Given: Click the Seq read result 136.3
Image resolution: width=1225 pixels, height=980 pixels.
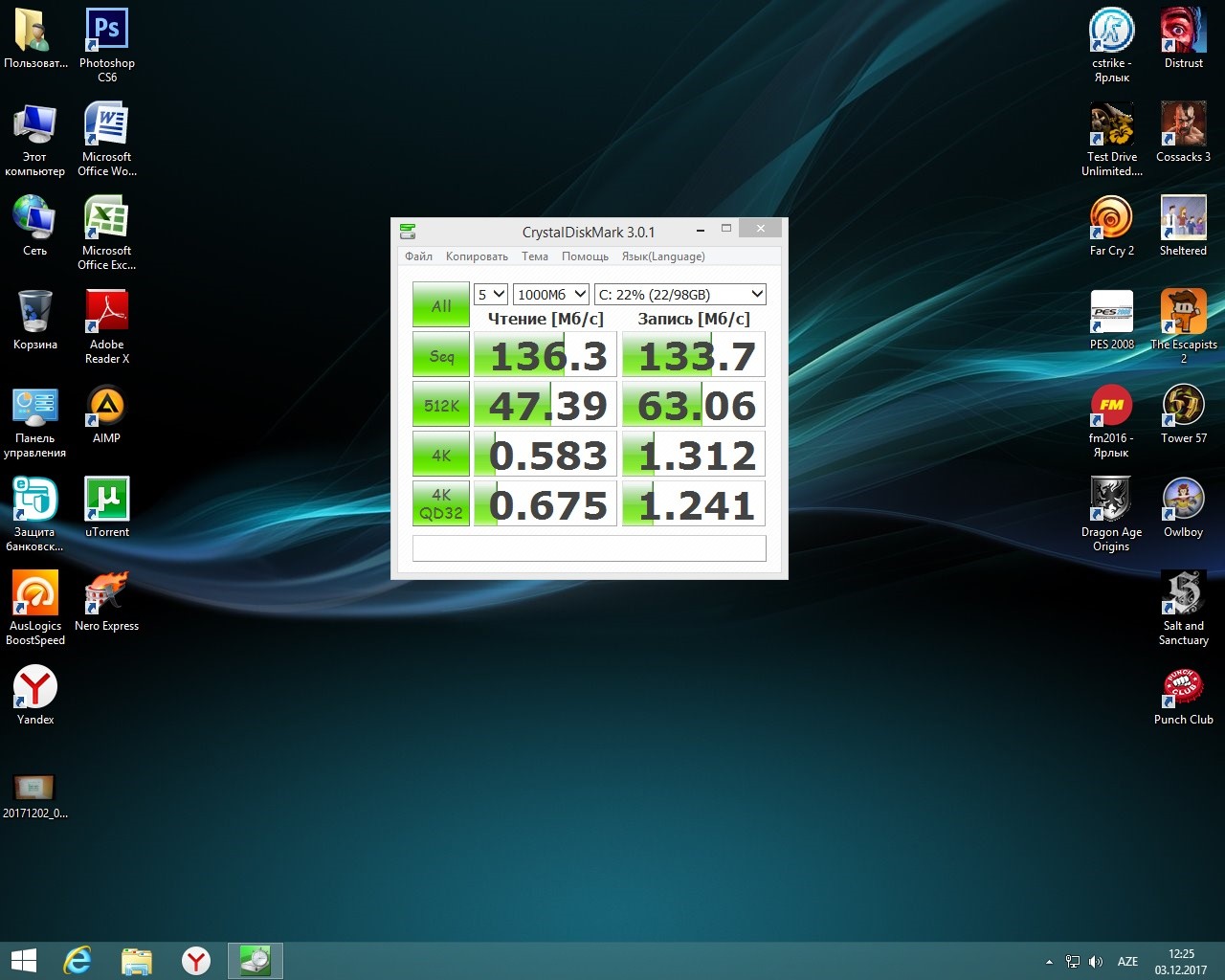Looking at the screenshot, I should (546, 355).
